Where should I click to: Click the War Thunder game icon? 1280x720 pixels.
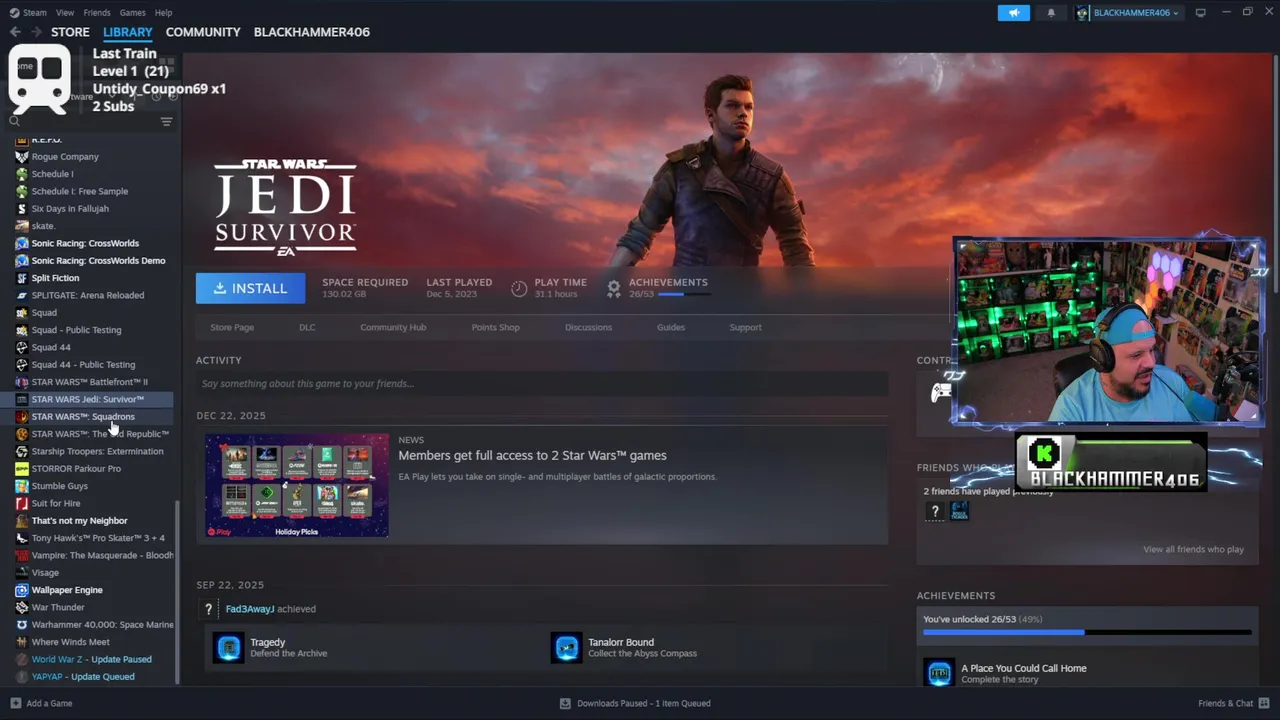coord(22,607)
